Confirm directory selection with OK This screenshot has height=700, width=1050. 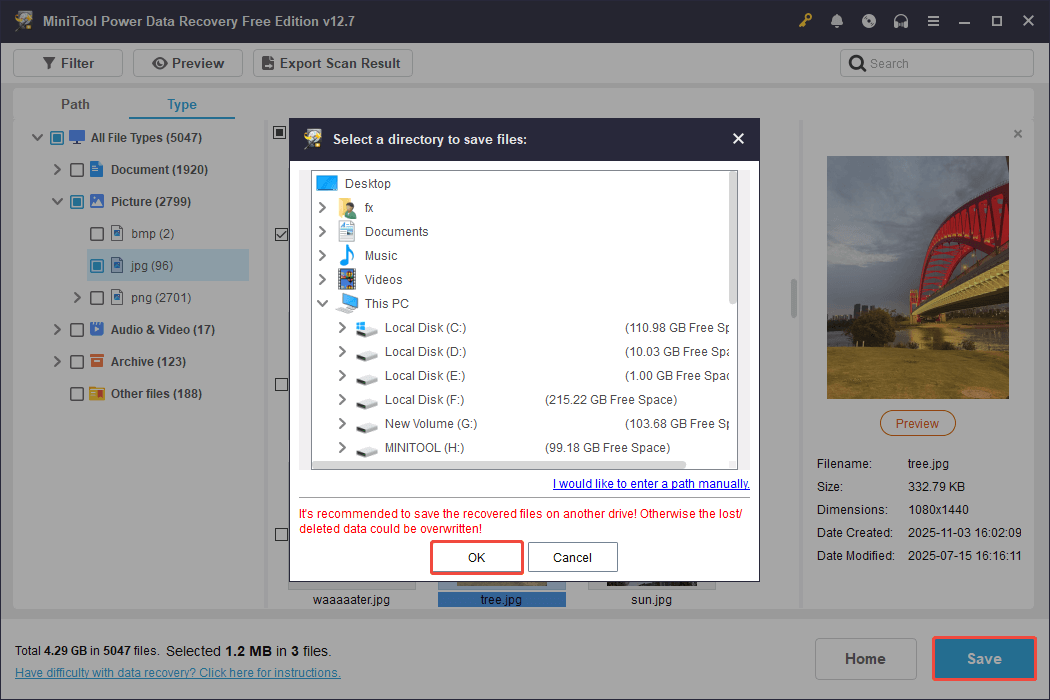(x=476, y=557)
